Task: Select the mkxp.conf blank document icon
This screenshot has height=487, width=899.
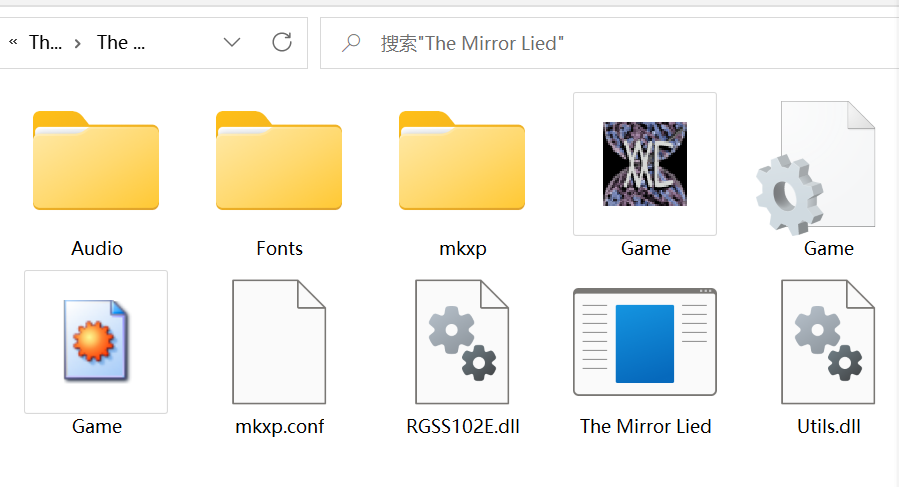Action: coord(279,342)
